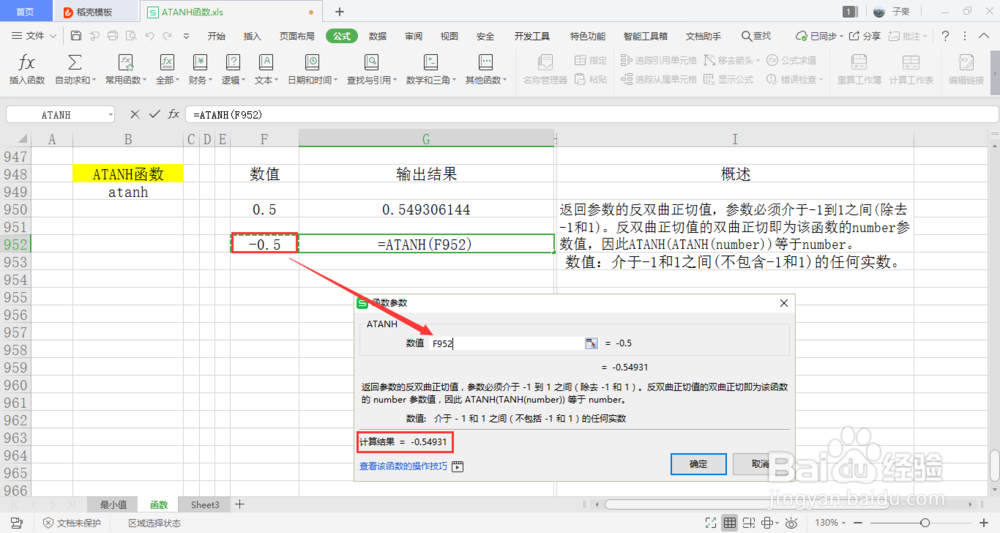Open the Data (数据) ribbon tab
Viewport: 1000px width, 533px height.
(x=378, y=36)
